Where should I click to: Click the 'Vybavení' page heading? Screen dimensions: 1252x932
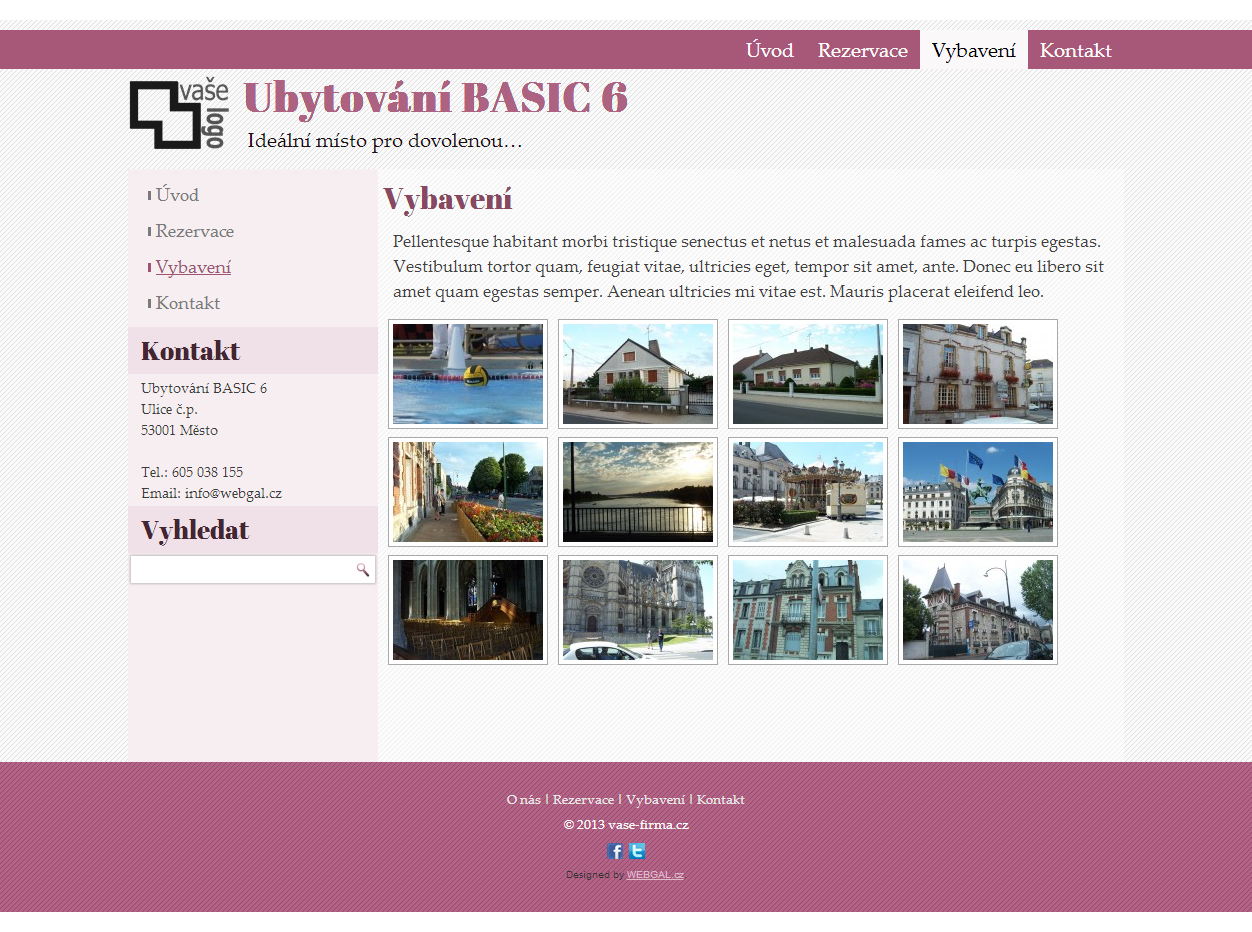click(447, 199)
